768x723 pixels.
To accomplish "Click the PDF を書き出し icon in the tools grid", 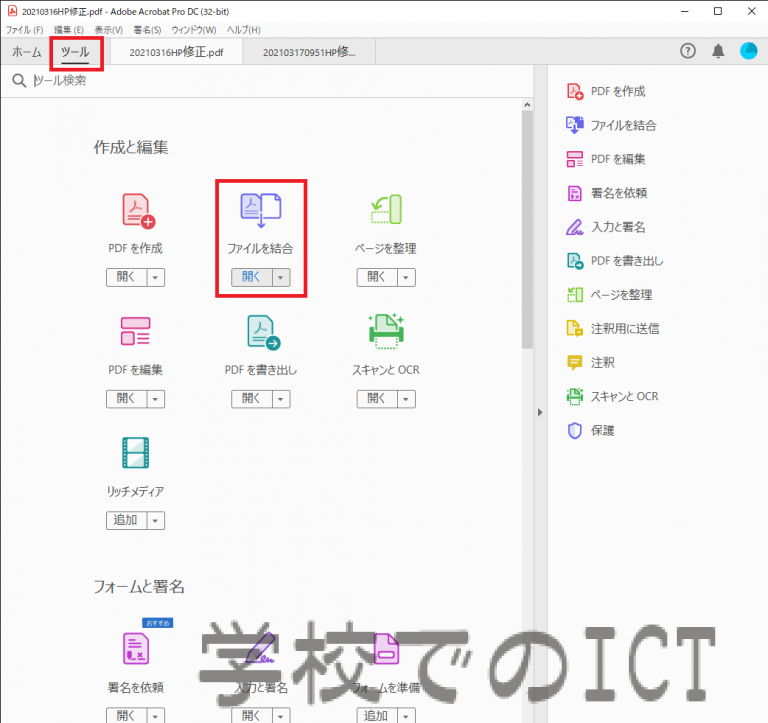I will tap(264, 332).
